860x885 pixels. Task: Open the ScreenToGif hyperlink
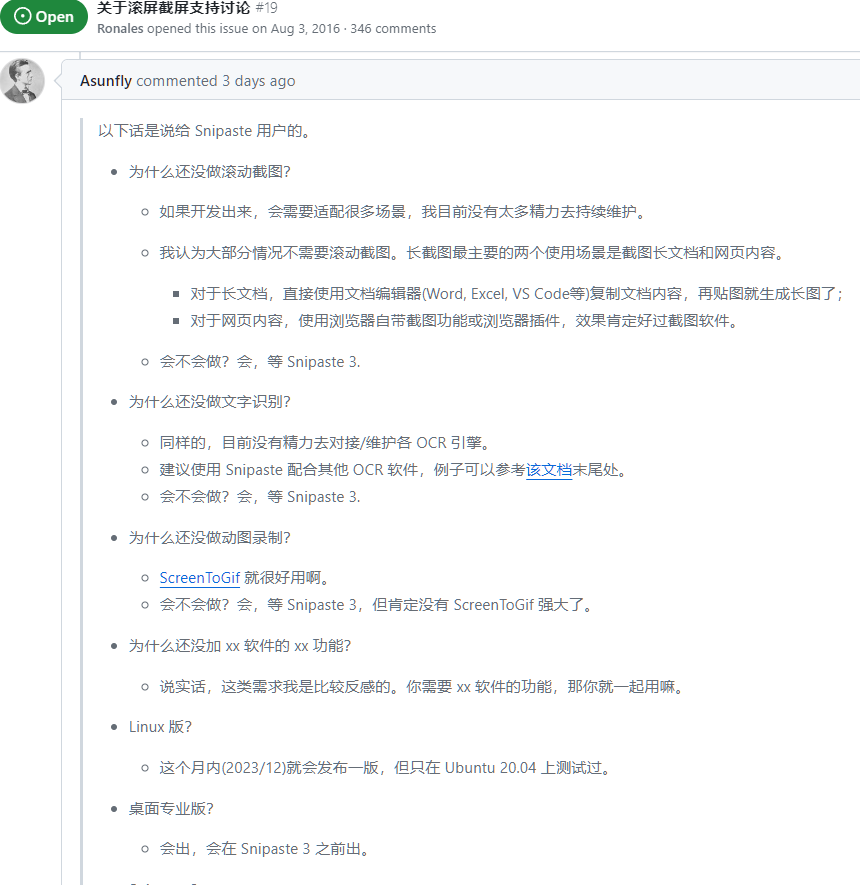200,578
